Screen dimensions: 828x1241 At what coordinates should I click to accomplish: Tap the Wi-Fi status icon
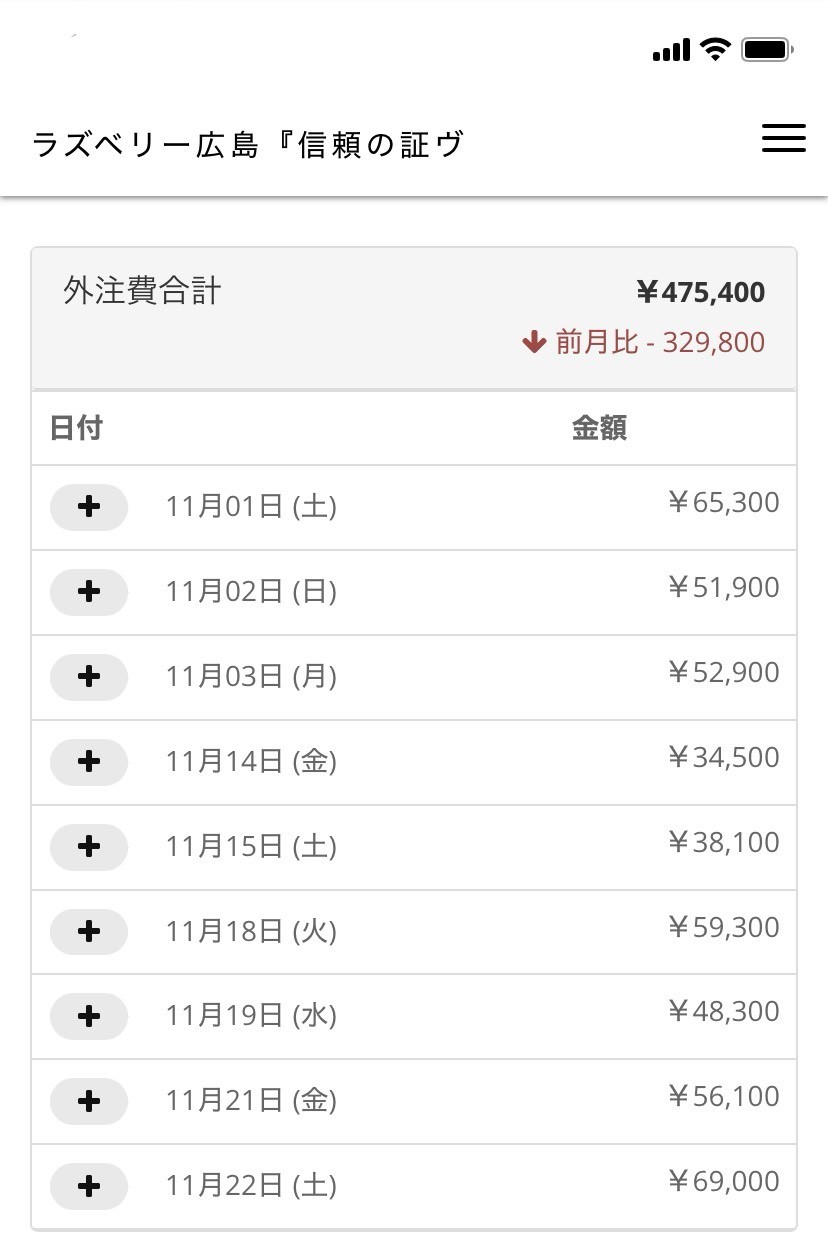[x=715, y=49]
